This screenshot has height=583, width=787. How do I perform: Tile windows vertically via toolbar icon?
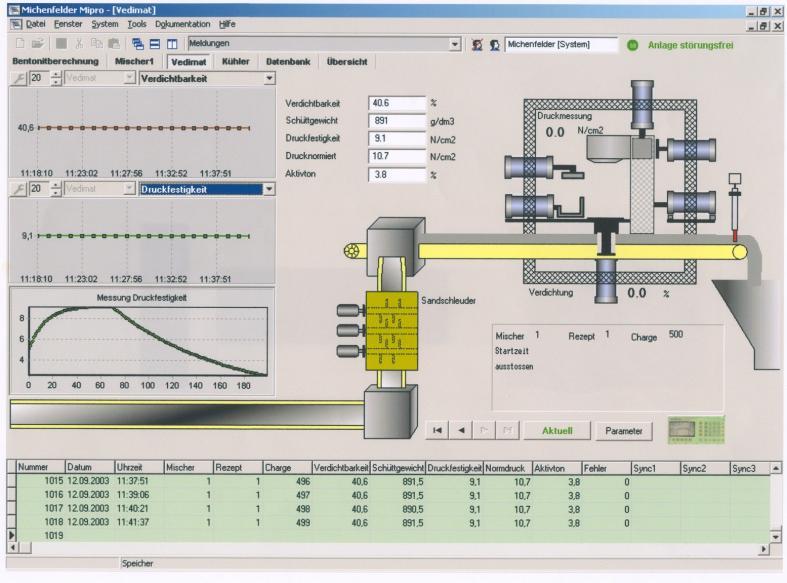[x=172, y=44]
